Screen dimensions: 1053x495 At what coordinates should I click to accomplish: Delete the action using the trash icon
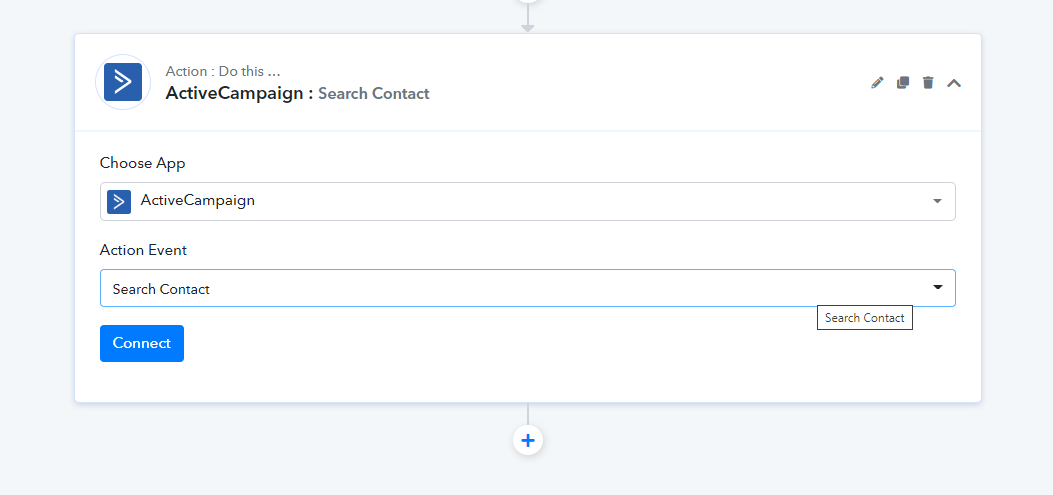[x=928, y=83]
